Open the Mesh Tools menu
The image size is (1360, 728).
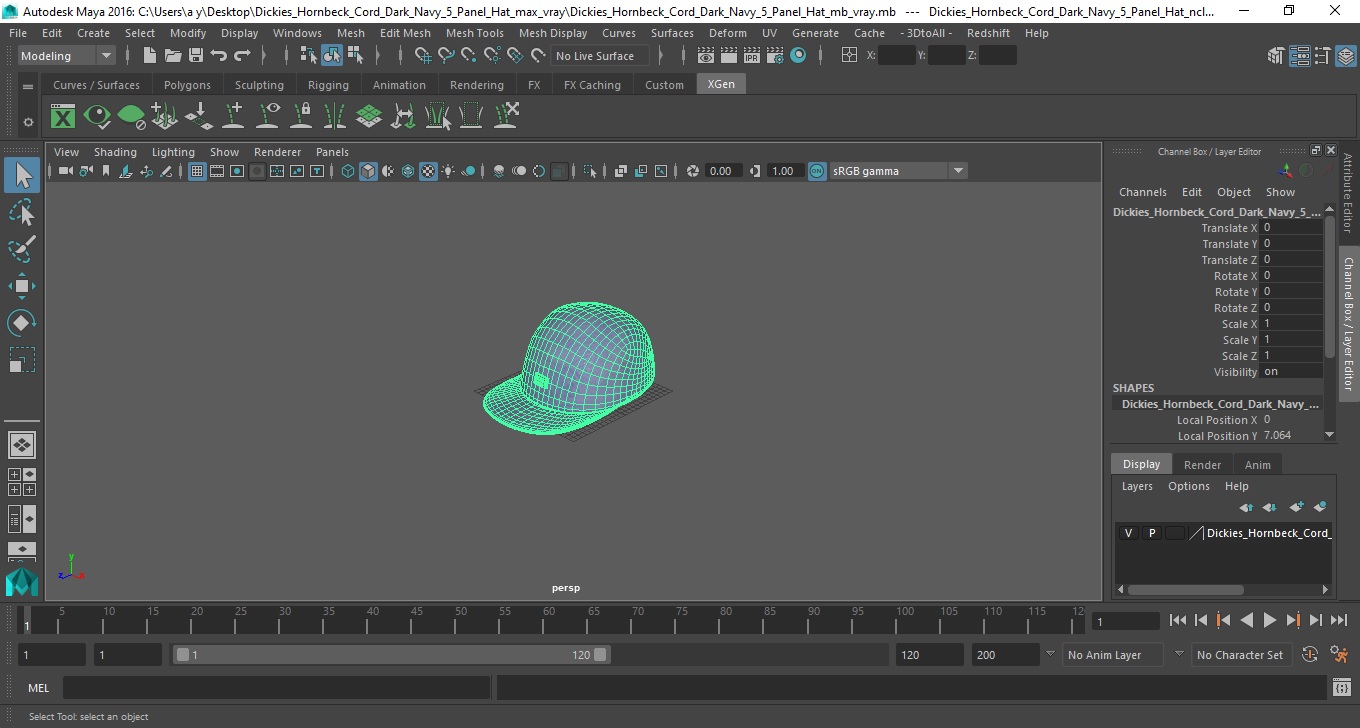click(x=474, y=33)
